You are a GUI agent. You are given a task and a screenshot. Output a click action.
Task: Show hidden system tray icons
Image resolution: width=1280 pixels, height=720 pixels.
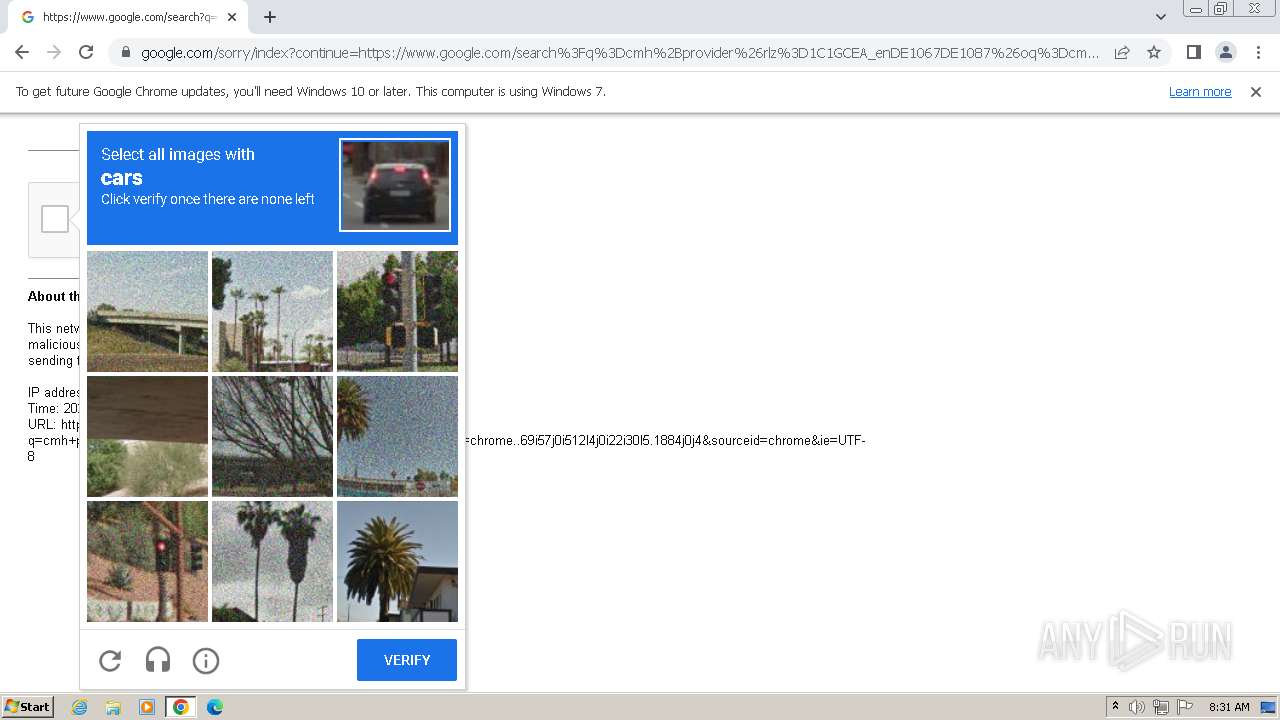click(1116, 707)
